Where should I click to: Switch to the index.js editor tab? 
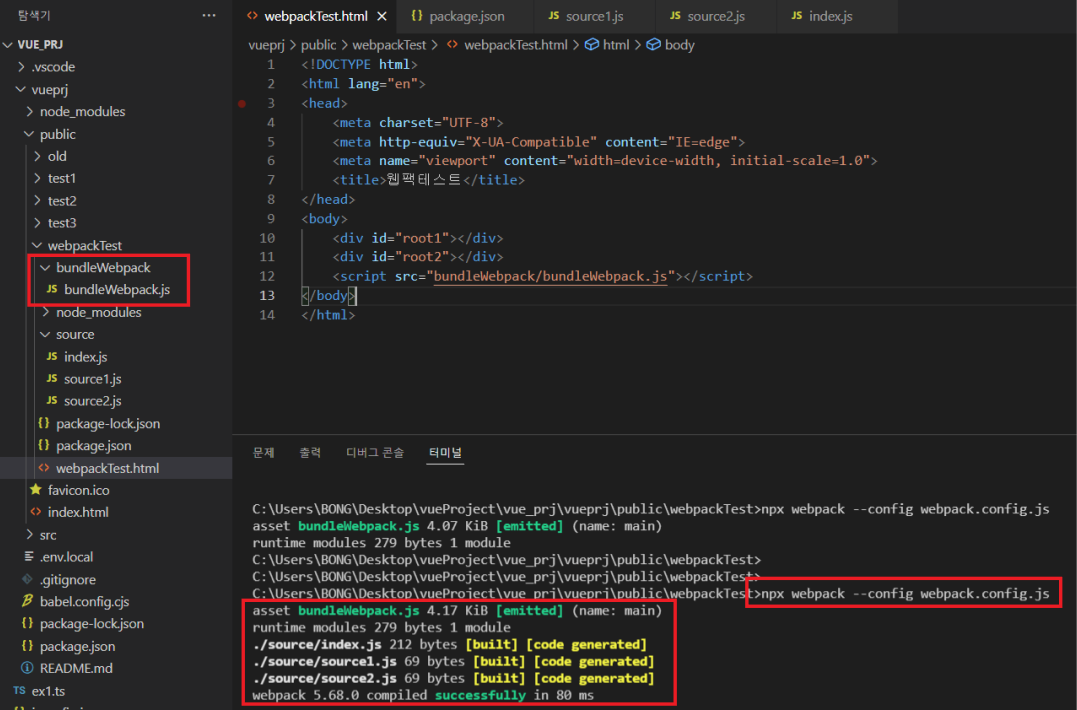click(821, 16)
